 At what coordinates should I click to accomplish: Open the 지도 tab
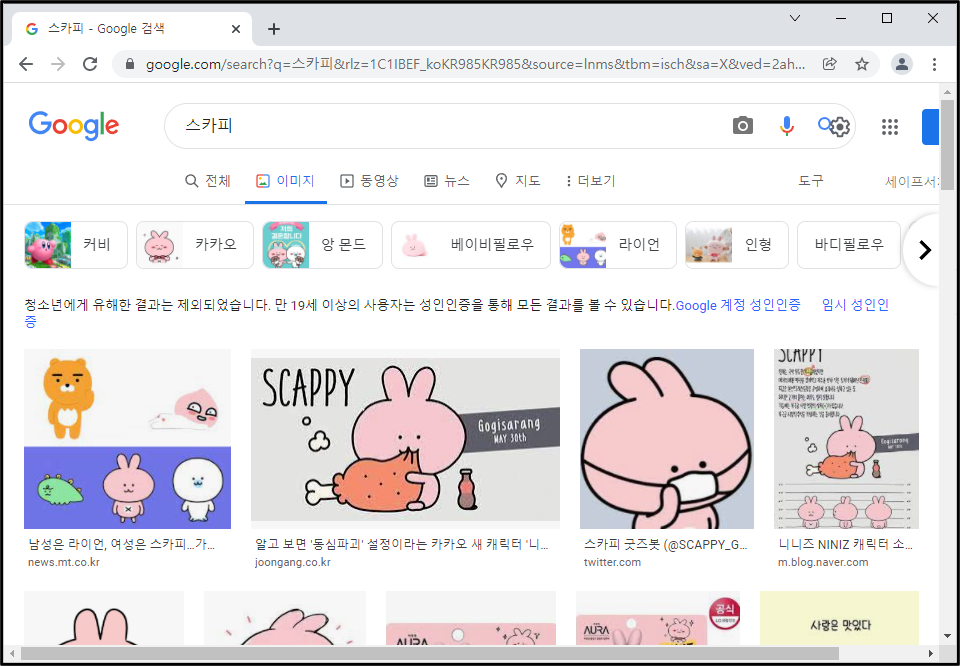[518, 181]
